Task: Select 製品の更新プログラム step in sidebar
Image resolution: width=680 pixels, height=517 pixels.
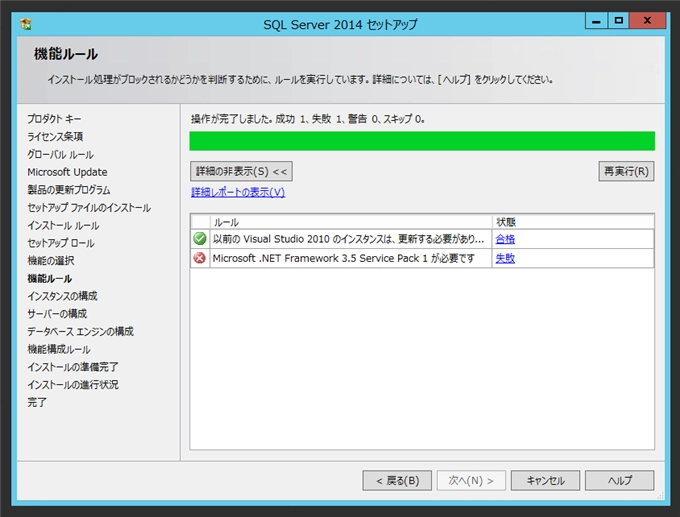Action: pos(69,190)
